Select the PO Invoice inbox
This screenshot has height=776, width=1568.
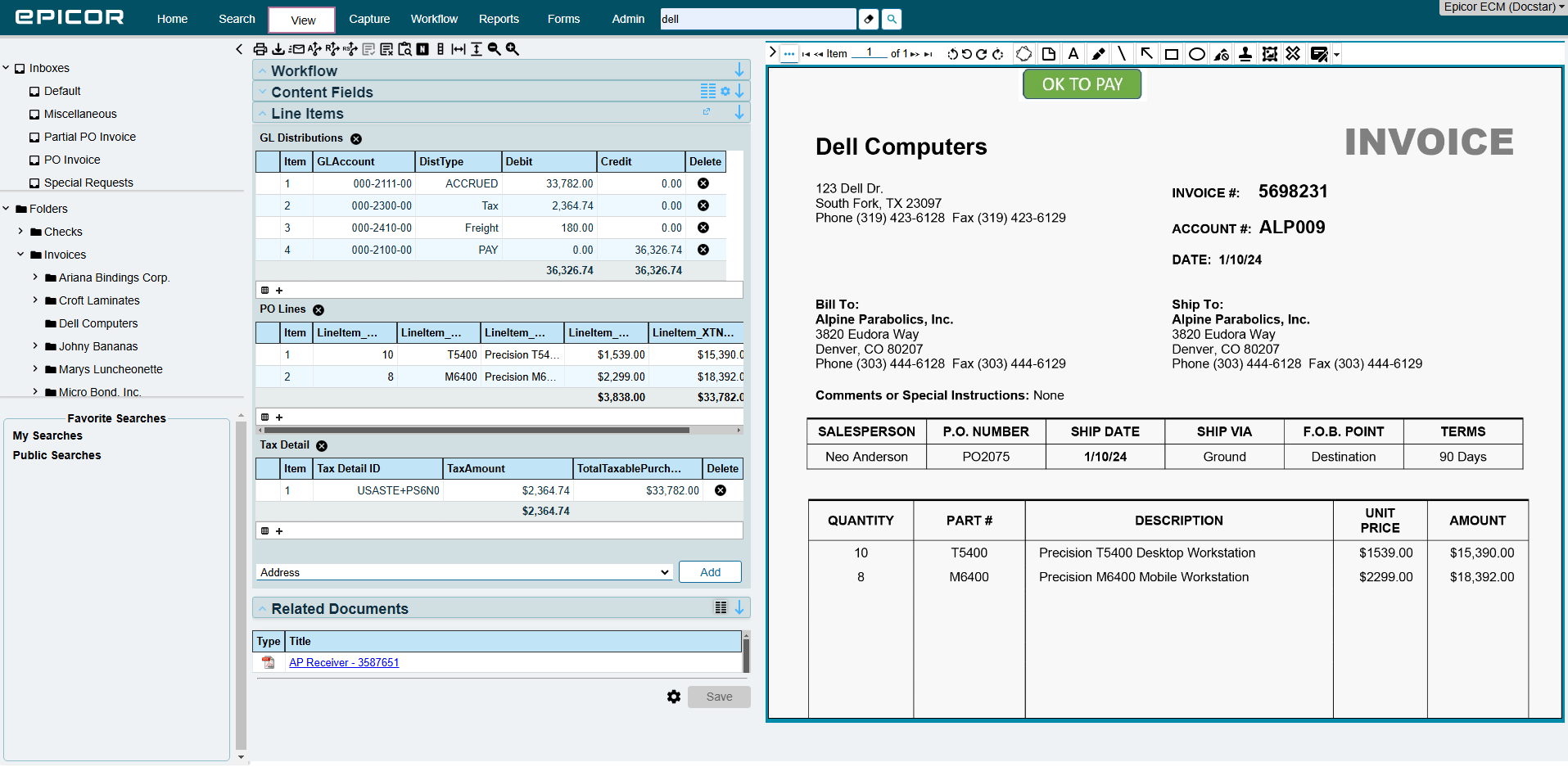(72, 160)
